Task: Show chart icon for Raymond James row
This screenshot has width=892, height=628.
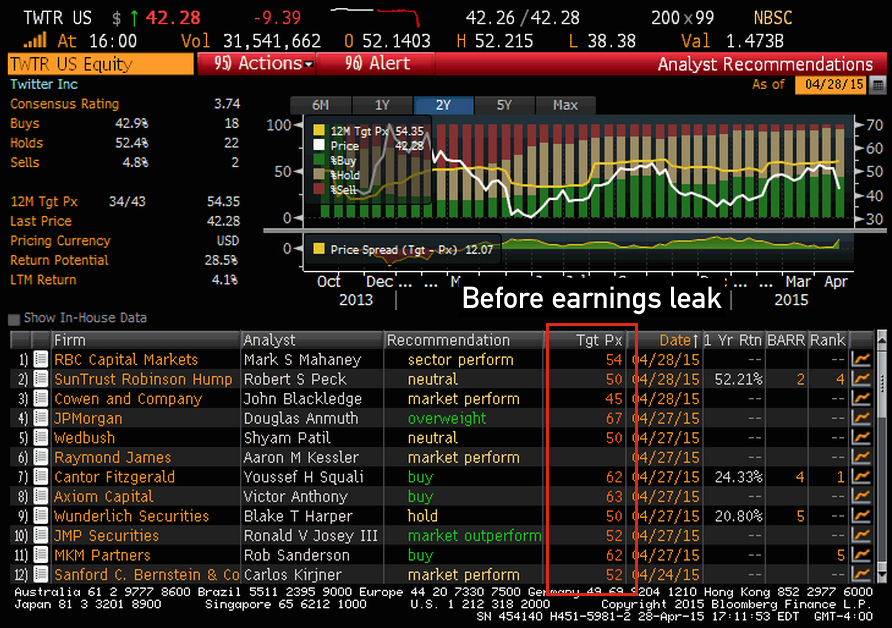Action: [x=861, y=457]
